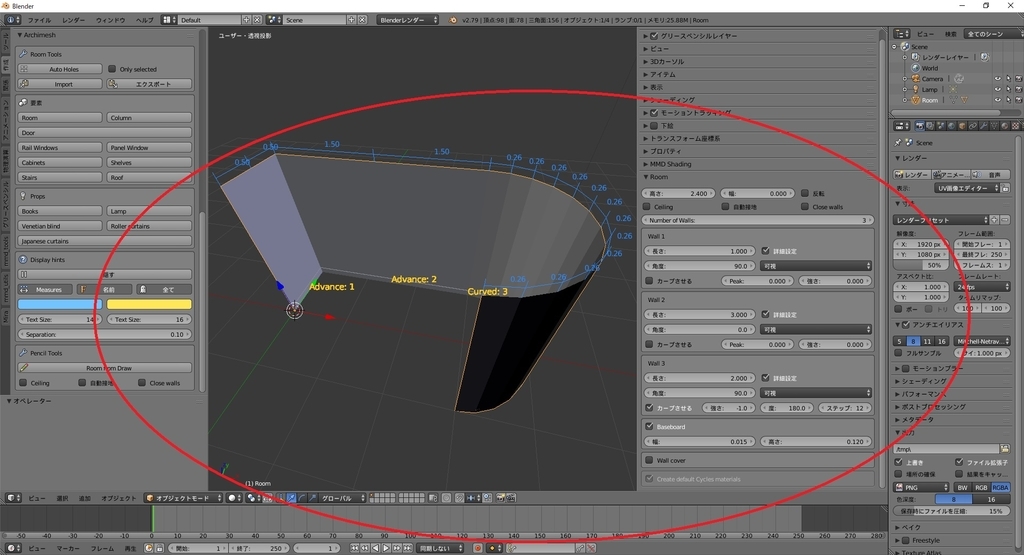Image resolution: width=1024 pixels, height=555 pixels.
Task: Click the Import button in Room Tools
Action: coord(60,84)
